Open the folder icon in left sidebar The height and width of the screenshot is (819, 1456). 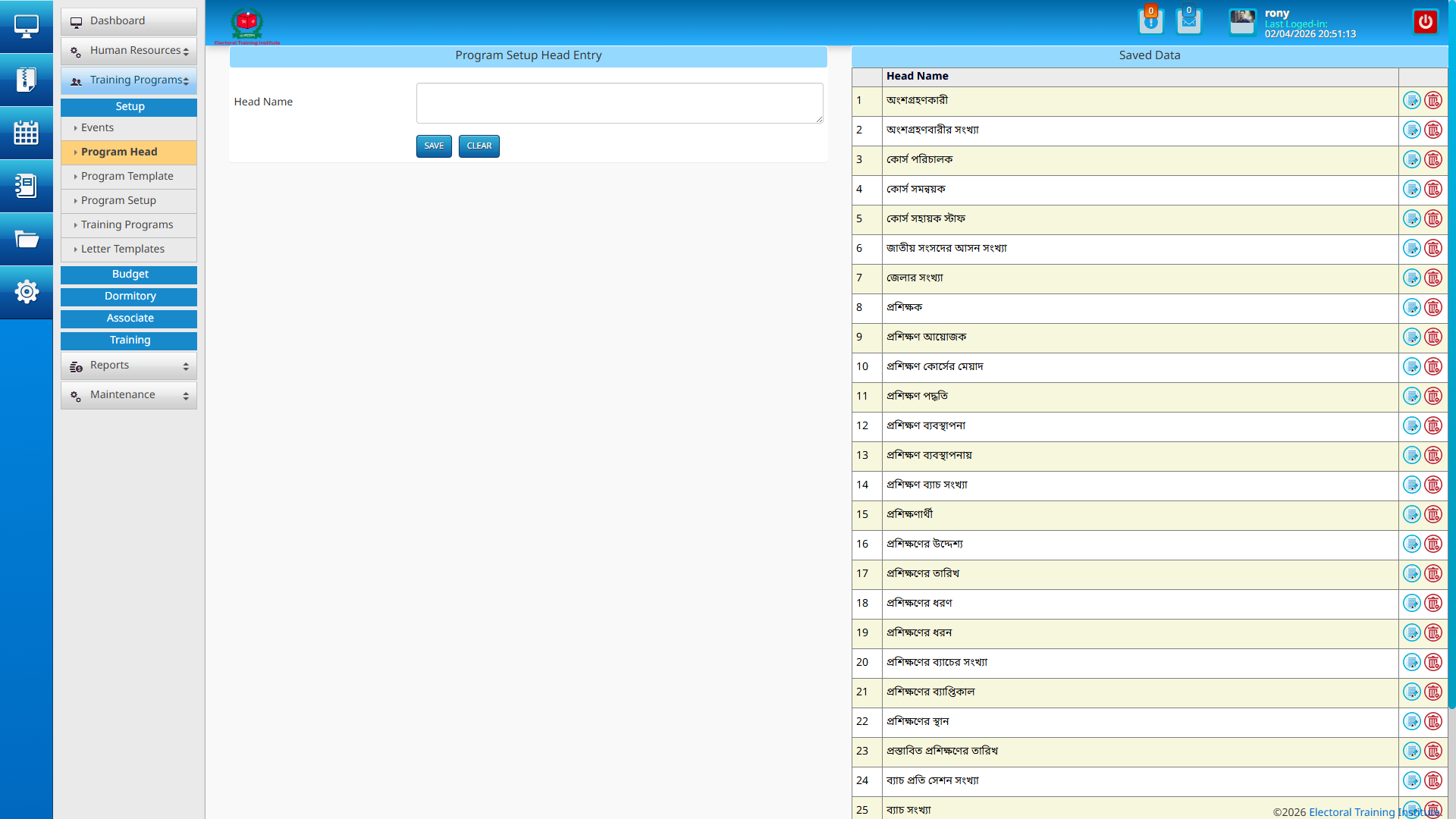(x=27, y=240)
